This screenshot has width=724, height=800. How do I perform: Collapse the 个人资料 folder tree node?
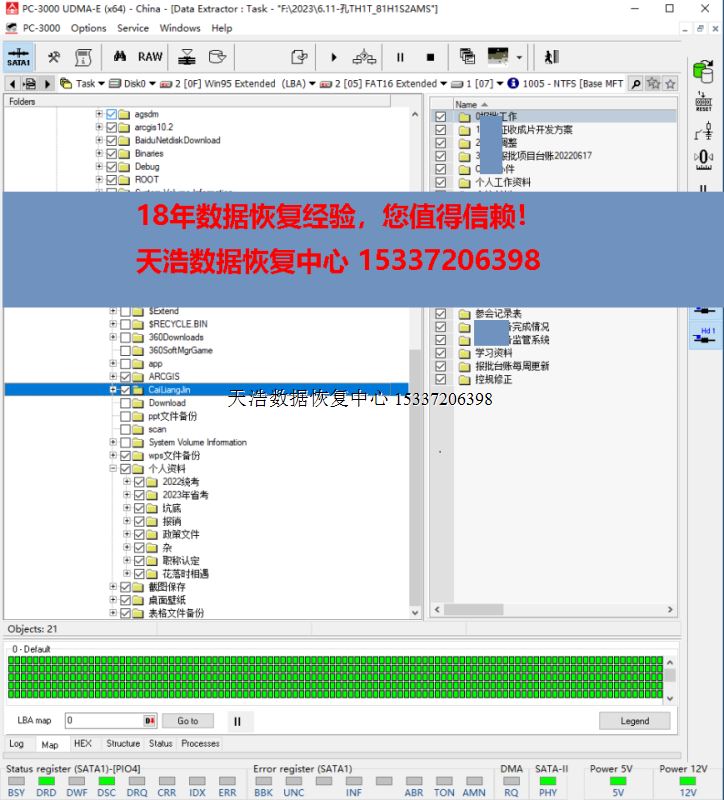pos(113,469)
